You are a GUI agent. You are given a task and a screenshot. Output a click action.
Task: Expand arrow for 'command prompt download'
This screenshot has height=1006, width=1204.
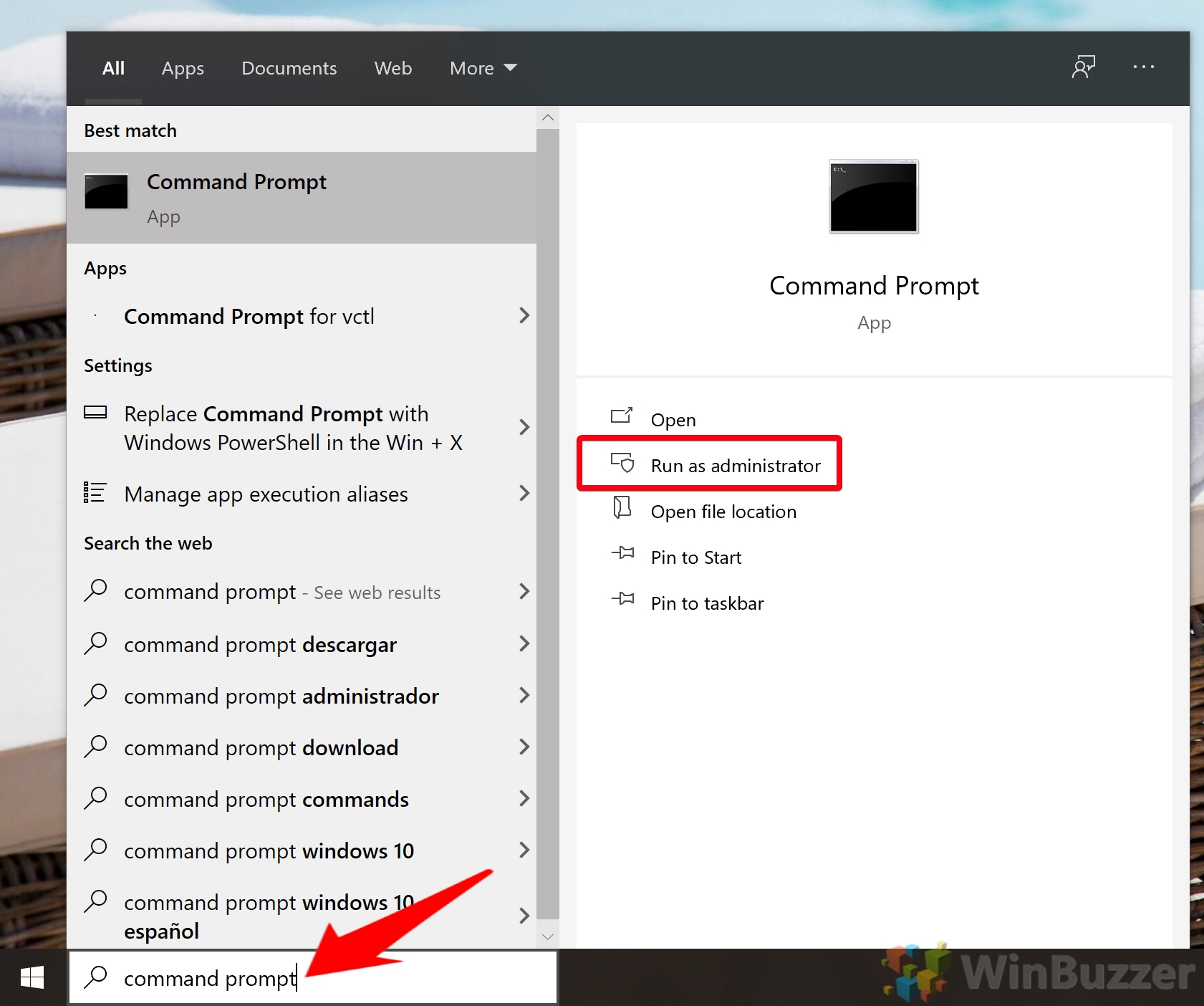pos(524,747)
